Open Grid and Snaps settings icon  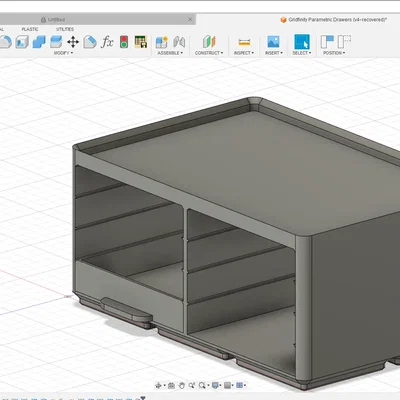239,386
